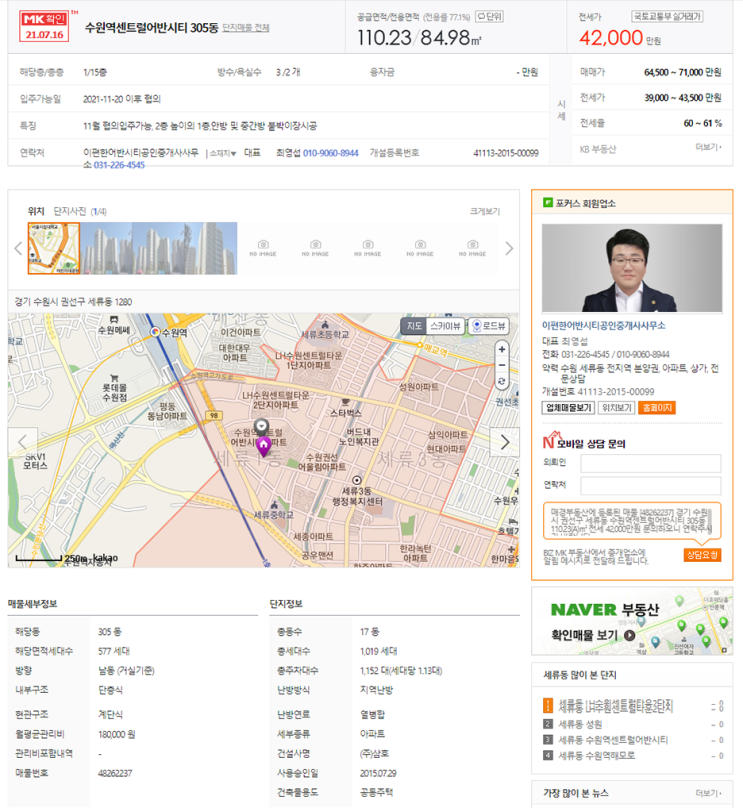This screenshot has height=808, width=743.
Task: Open the 로드뷰 road view button
Action: point(489,326)
